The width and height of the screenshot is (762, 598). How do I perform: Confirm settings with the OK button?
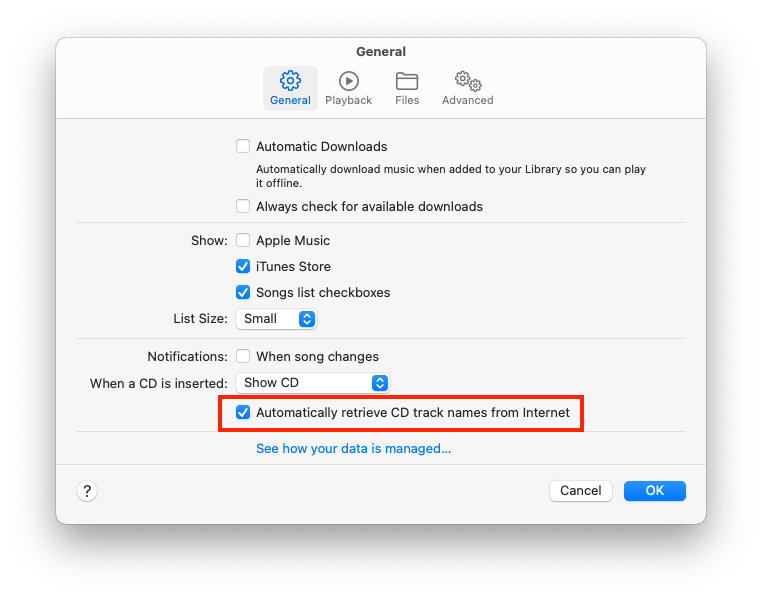tap(655, 491)
